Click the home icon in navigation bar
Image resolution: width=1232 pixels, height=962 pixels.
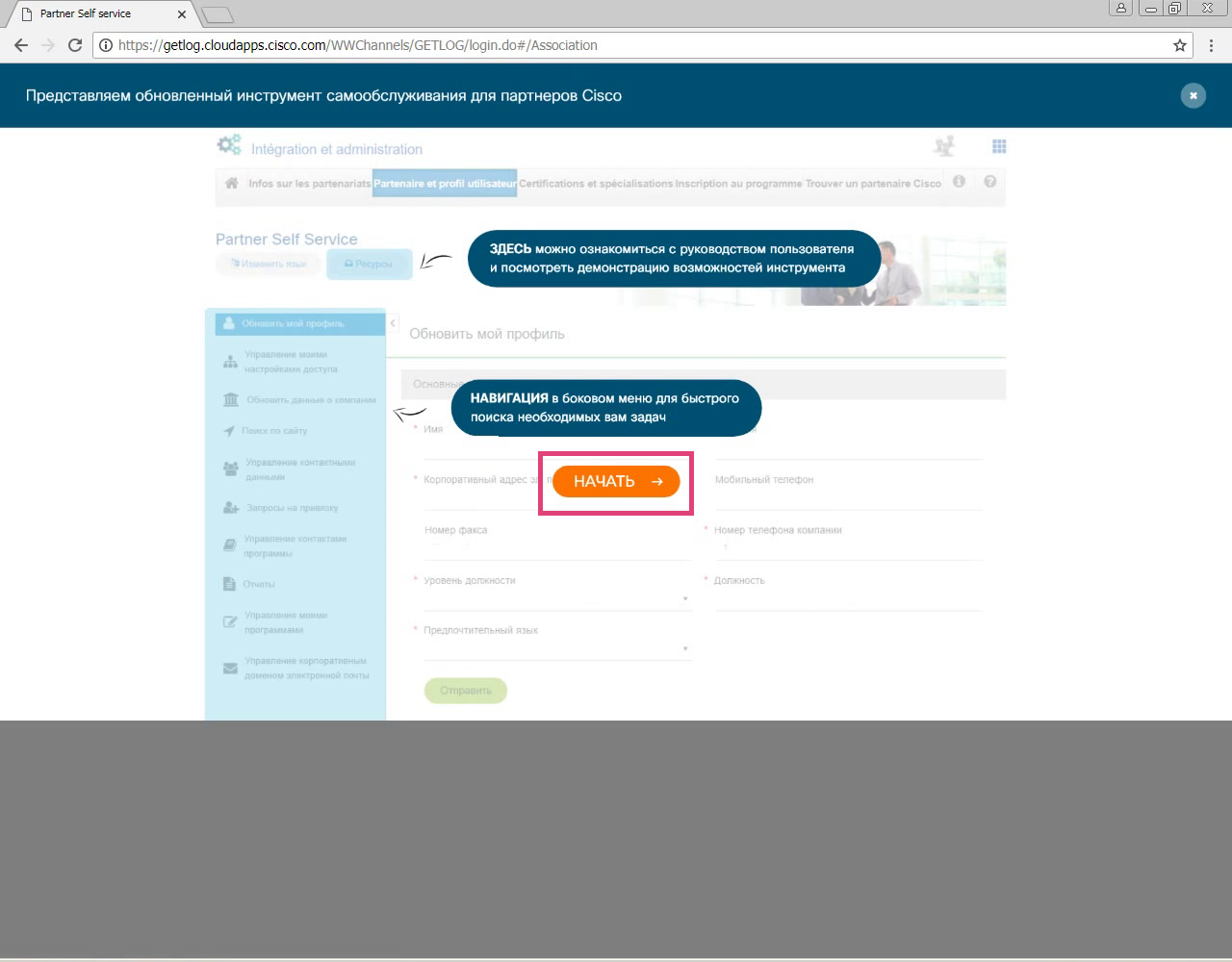(231, 183)
